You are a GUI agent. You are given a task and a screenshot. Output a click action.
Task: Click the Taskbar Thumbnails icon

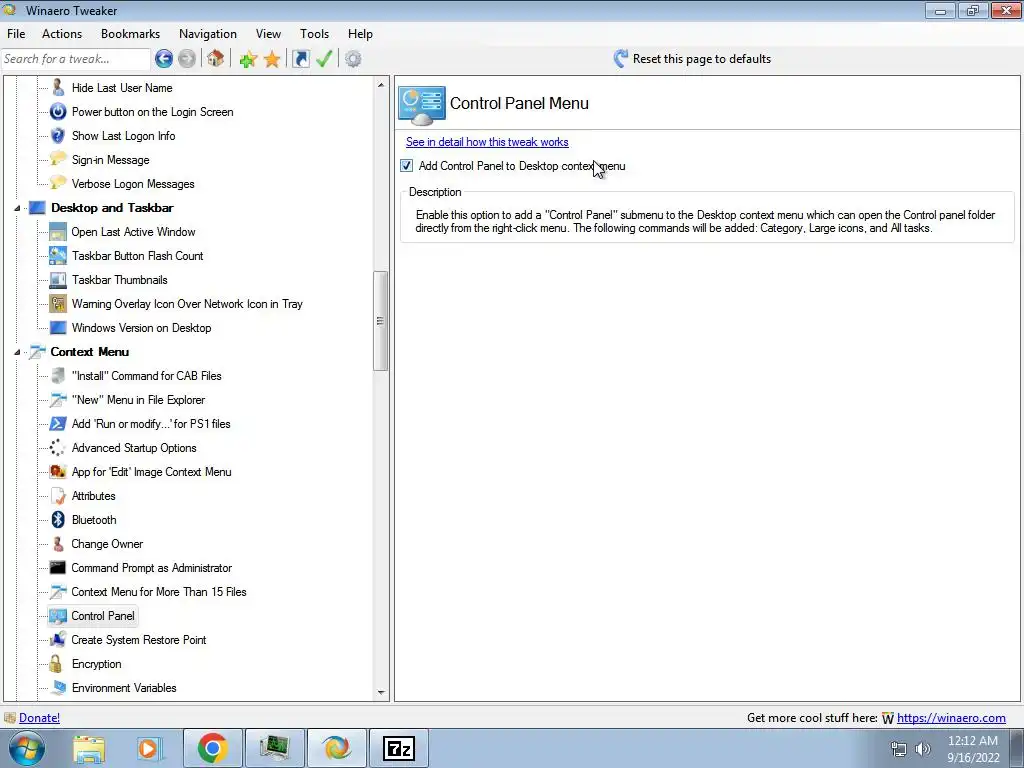coord(58,280)
